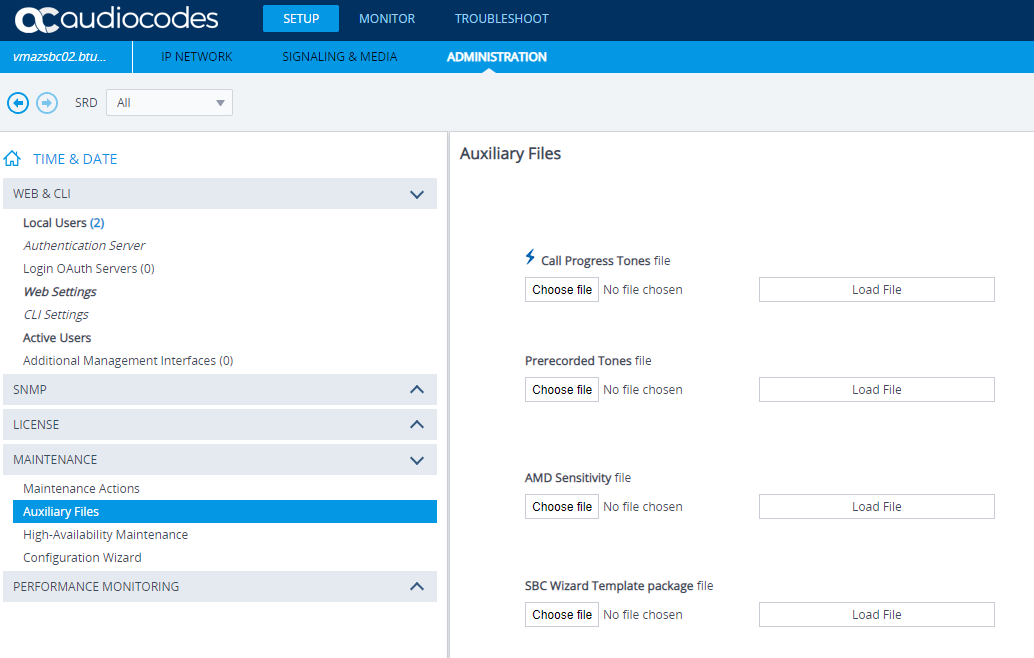Image resolution: width=1034 pixels, height=658 pixels.
Task: Open the TROUBLESHOOT tab
Action: point(501,18)
